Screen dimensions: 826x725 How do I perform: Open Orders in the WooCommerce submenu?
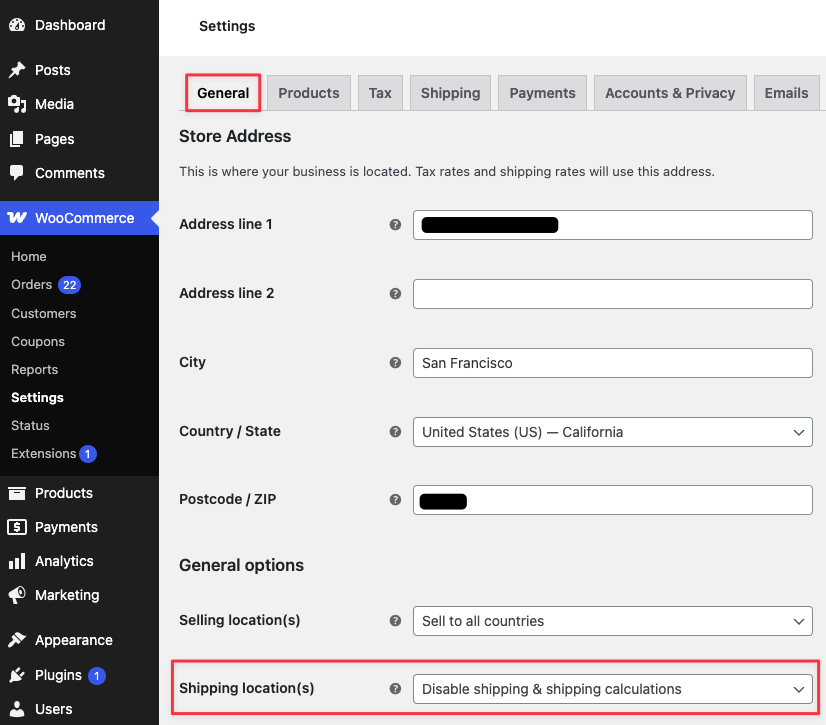click(31, 285)
